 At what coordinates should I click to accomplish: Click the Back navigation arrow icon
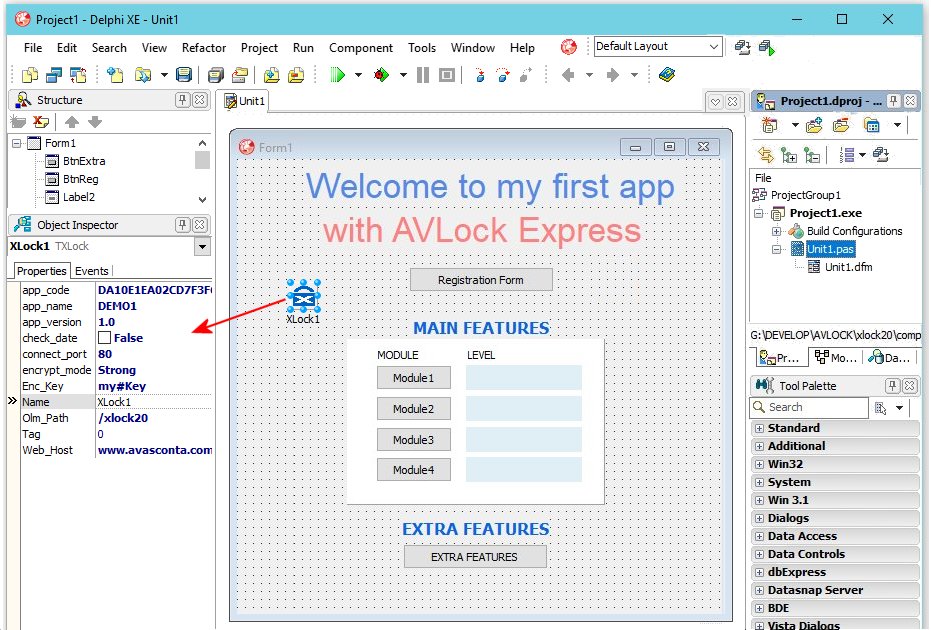(568, 75)
